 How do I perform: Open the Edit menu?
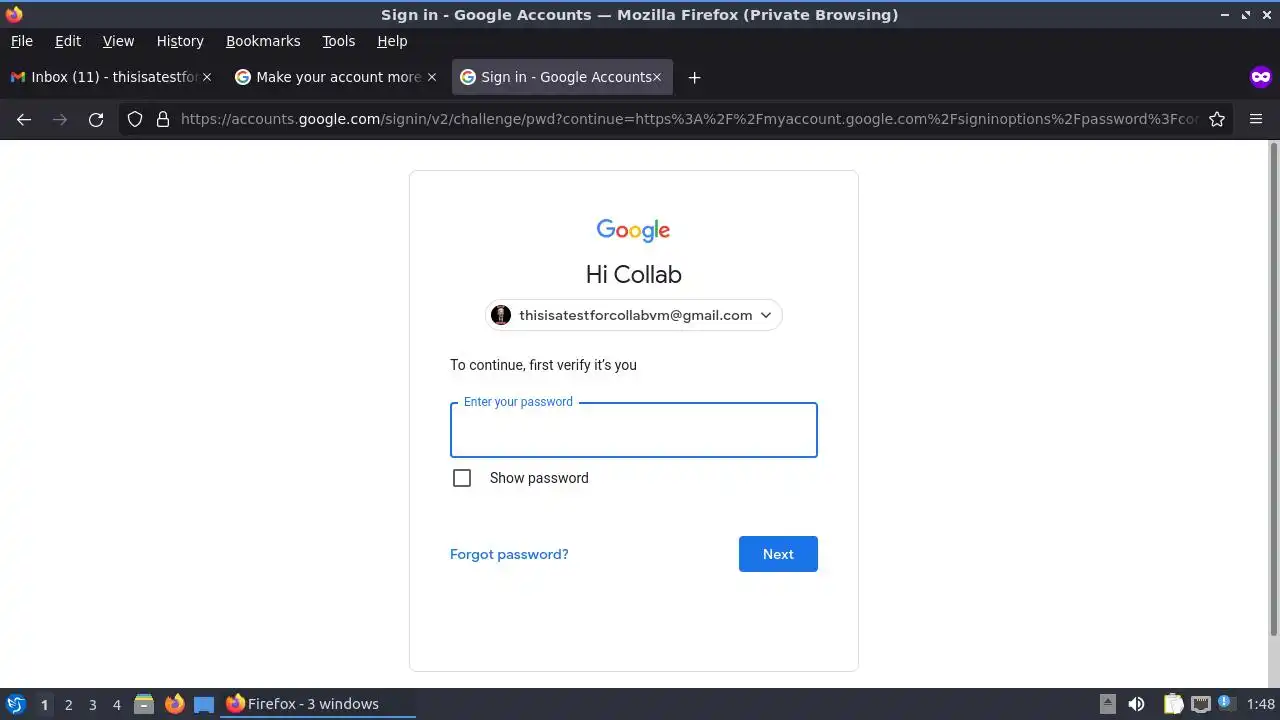[68, 41]
